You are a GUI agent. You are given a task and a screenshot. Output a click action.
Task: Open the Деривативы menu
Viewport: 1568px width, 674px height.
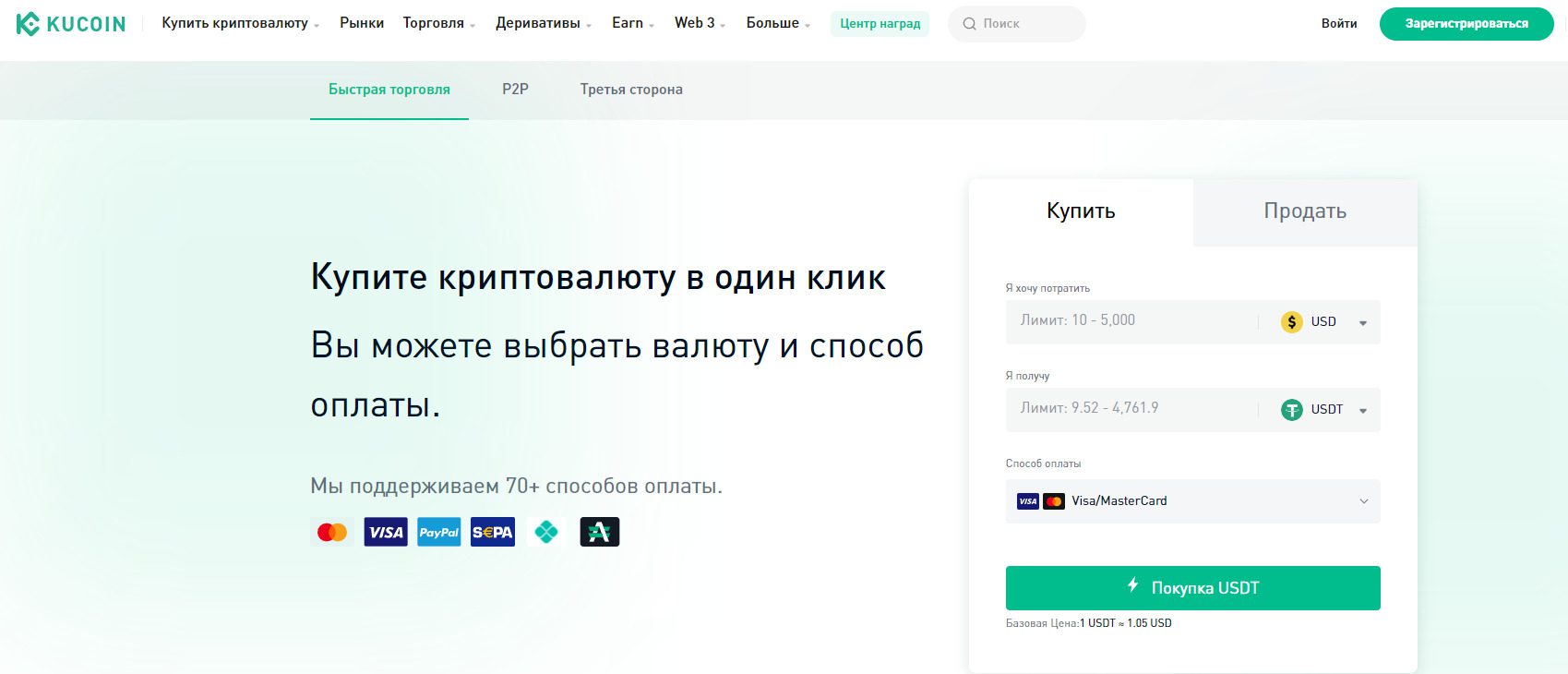click(543, 23)
